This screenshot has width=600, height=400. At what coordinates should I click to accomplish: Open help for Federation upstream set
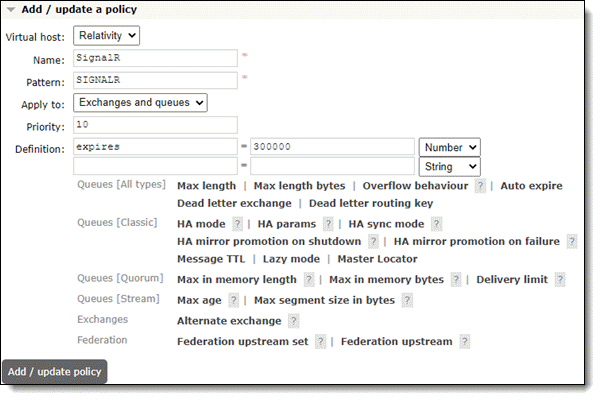321,342
